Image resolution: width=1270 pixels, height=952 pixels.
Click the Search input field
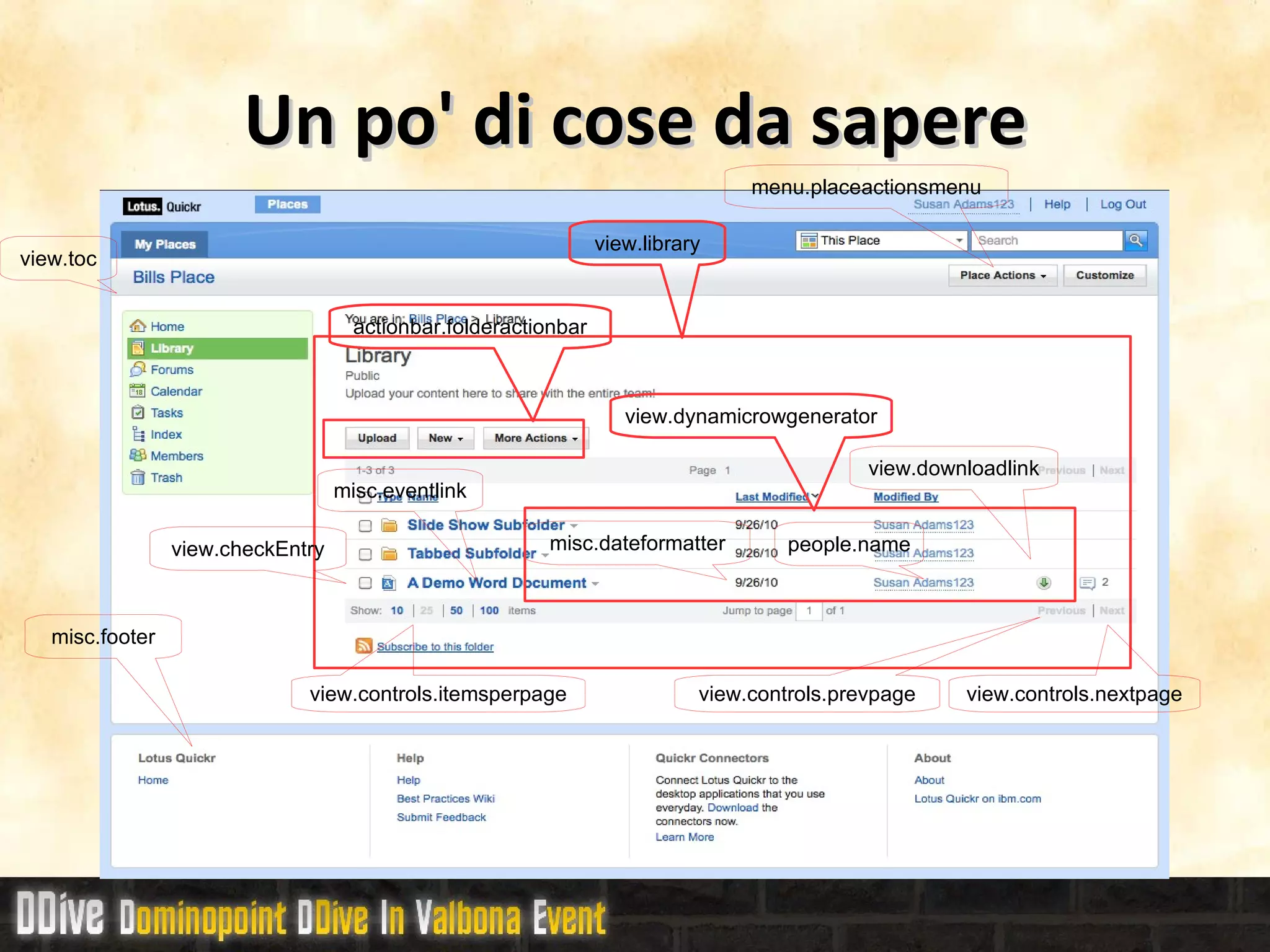click(1047, 240)
